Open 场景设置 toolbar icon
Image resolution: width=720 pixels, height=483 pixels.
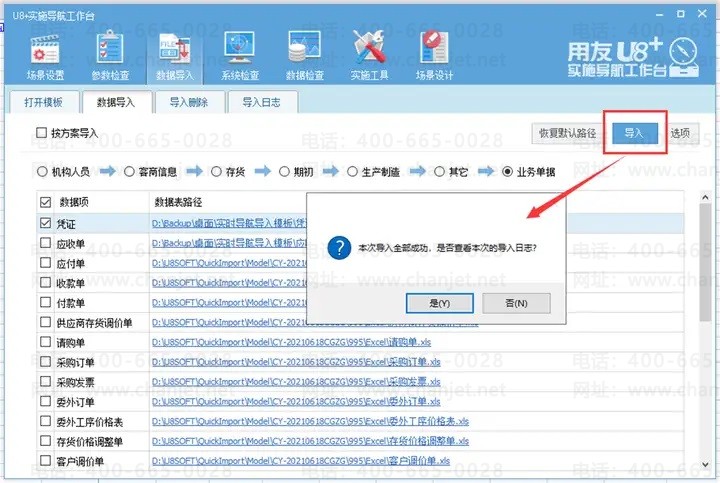pyautogui.click(x=45, y=57)
